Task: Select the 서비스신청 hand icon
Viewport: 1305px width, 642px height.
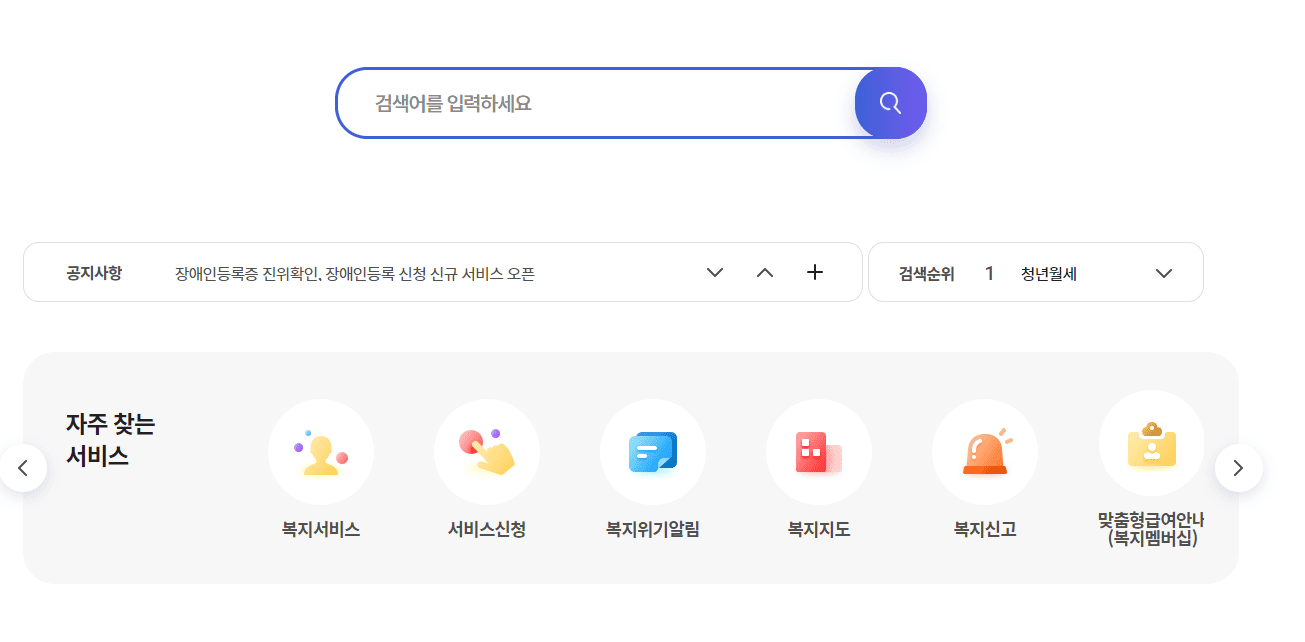Action: coord(487,452)
